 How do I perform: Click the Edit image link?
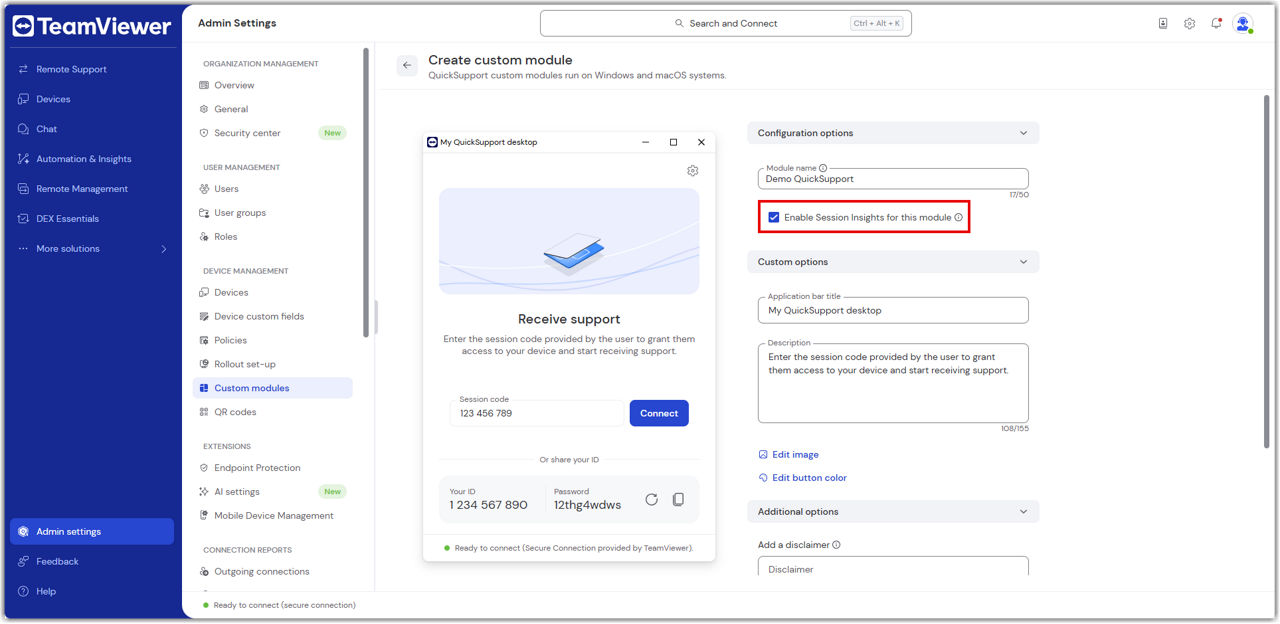[789, 455]
